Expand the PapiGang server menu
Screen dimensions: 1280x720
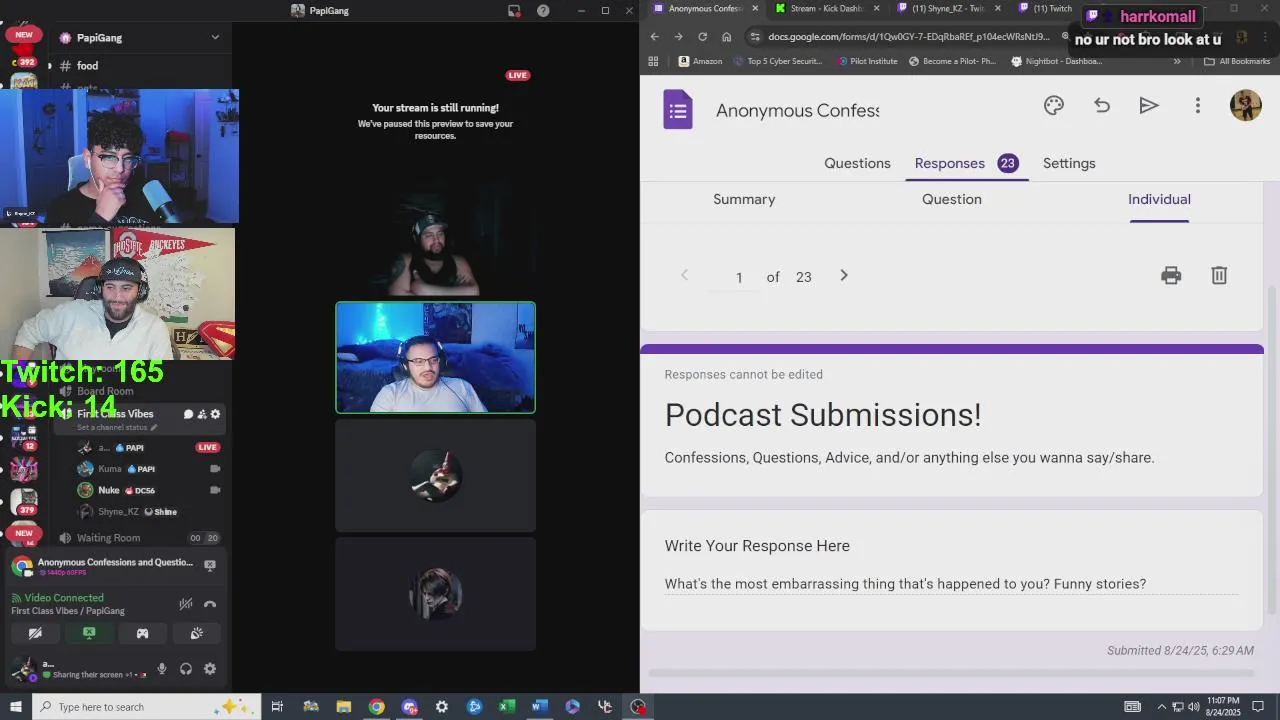click(214, 38)
